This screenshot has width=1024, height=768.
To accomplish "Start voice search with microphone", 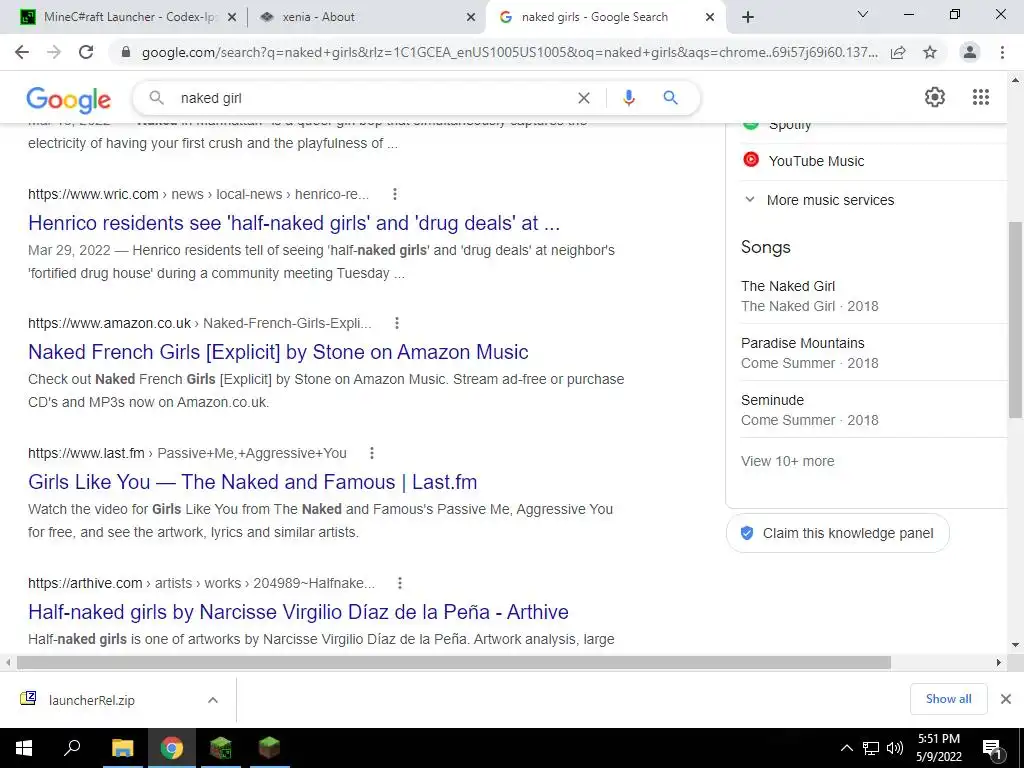I will tap(629, 98).
